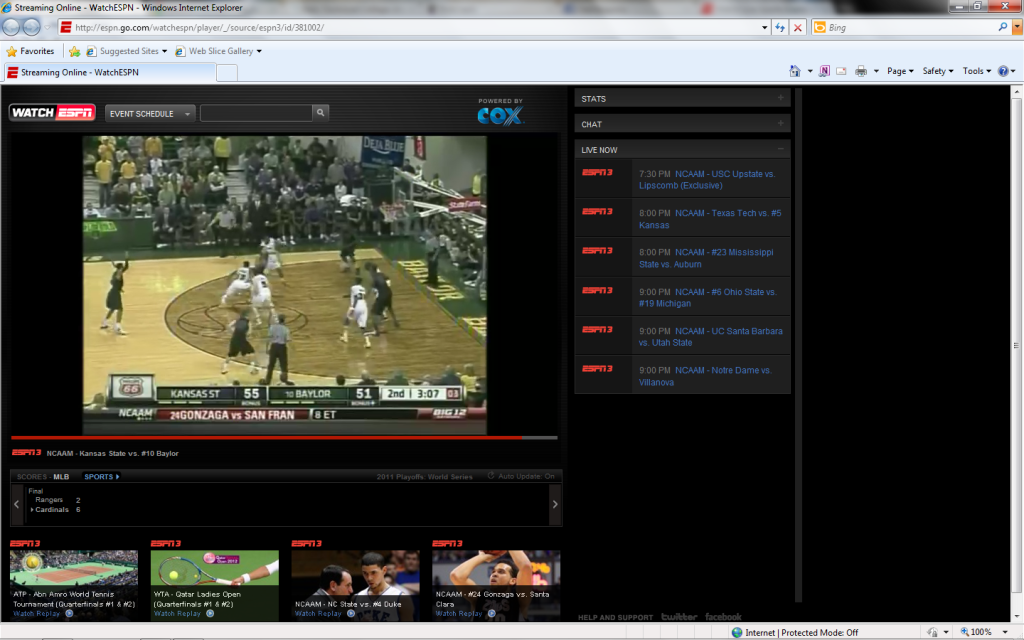Open the zoom level dropdown arrow
1024x640 pixels.
(x=1005, y=632)
